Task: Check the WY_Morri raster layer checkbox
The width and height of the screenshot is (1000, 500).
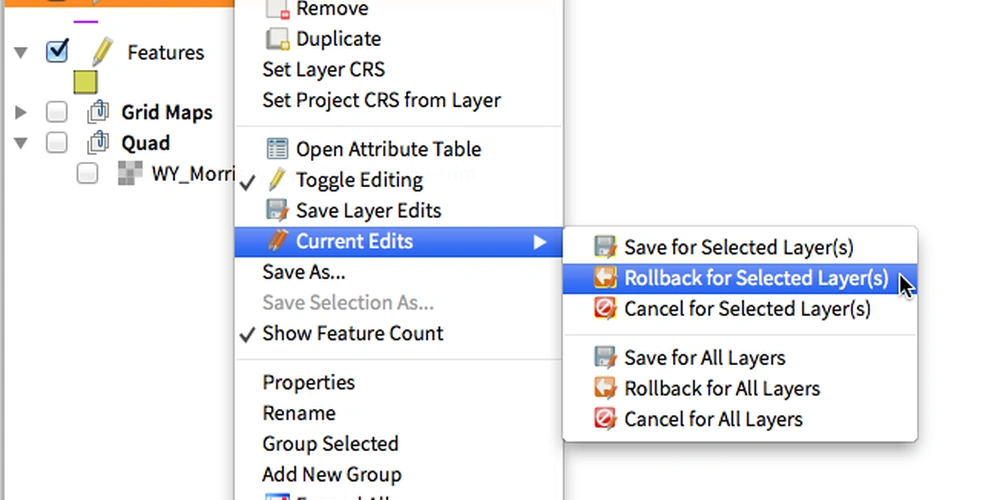Action: (x=87, y=173)
